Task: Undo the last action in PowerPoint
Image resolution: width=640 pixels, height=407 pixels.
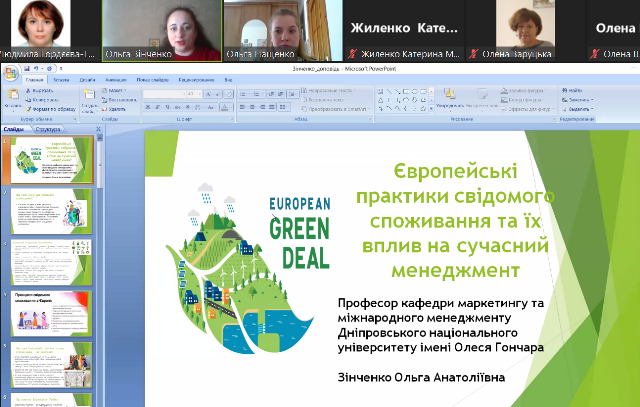Action: pyautogui.click(x=36, y=69)
